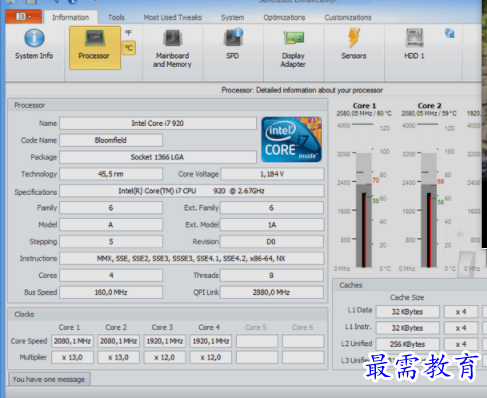This screenshot has height=398, width=487.
Task: Click the L2 Unified cache size '256 KBytes'
Action: click(408, 344)
